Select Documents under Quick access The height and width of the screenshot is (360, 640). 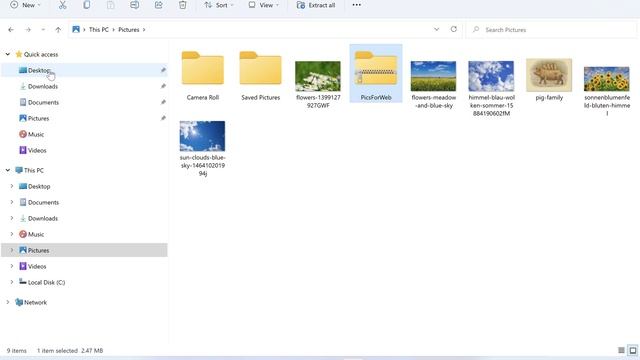[84, 102]
